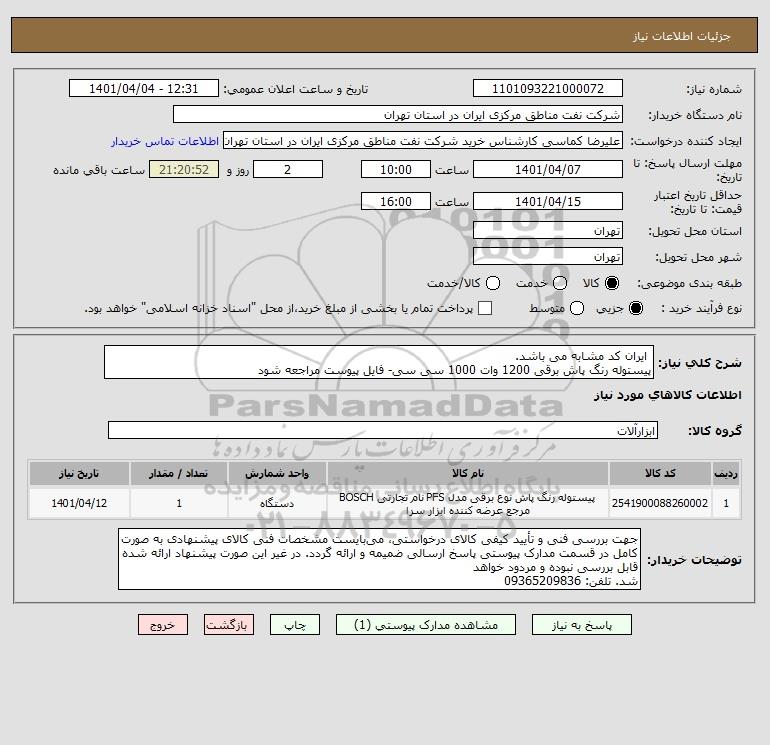Tick the اسناد خزانه اسلامی payment checkbox

click(485, 308)
